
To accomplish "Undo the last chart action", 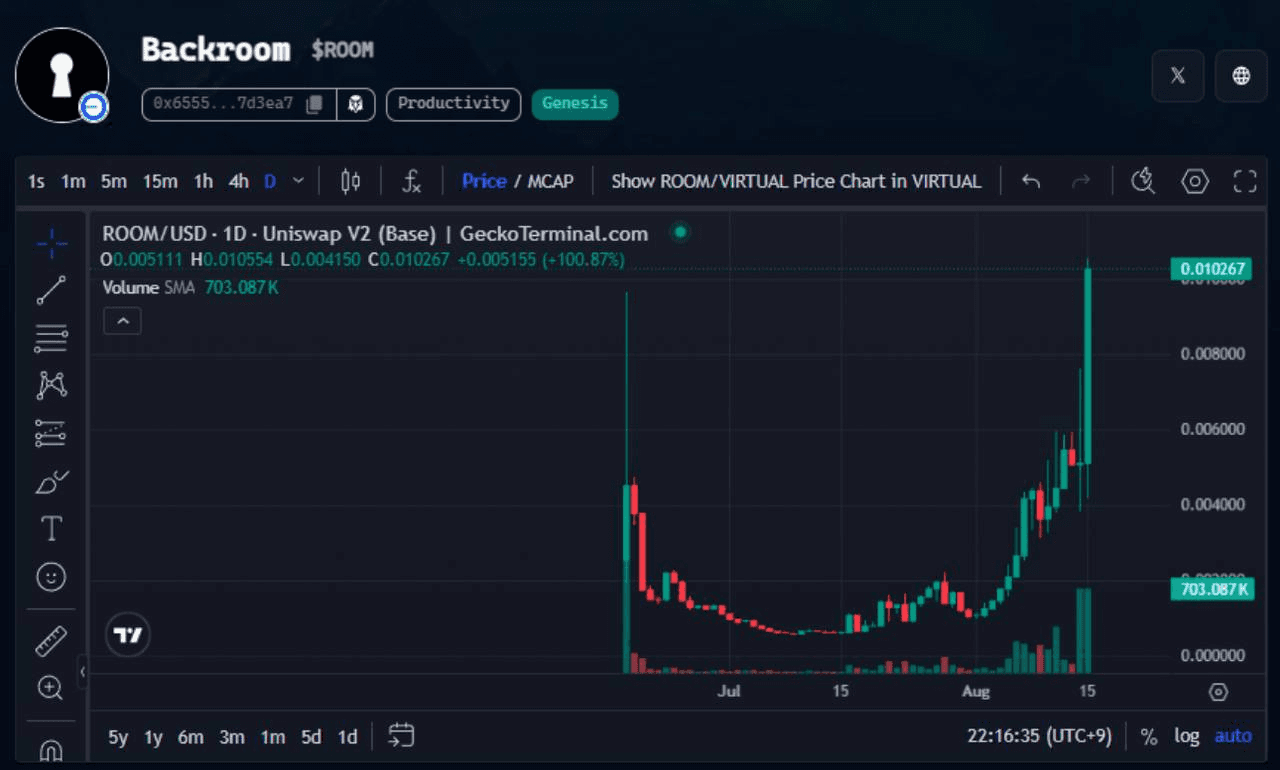I will pos(1031,181).
